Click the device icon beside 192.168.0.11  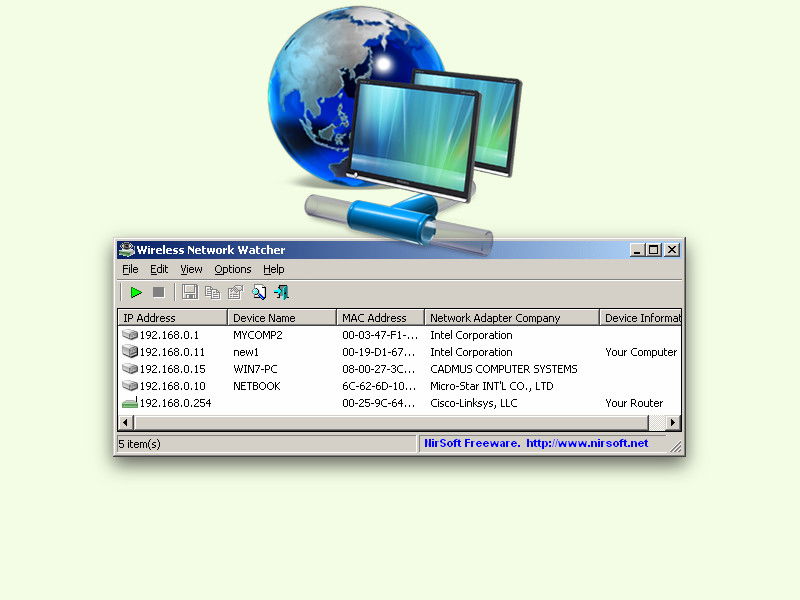click(x=130, y=352)
